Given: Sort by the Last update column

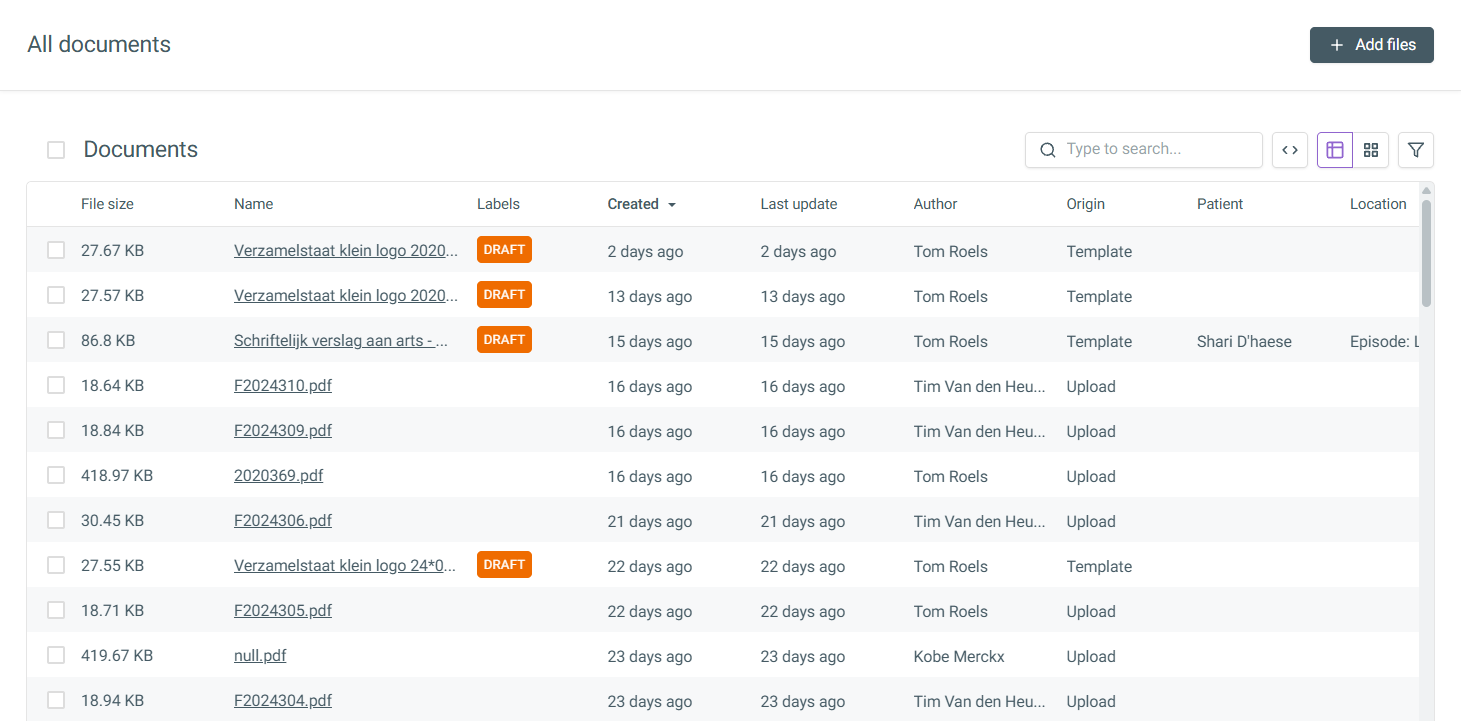Looking at the screenshot, I should (798, 204).
